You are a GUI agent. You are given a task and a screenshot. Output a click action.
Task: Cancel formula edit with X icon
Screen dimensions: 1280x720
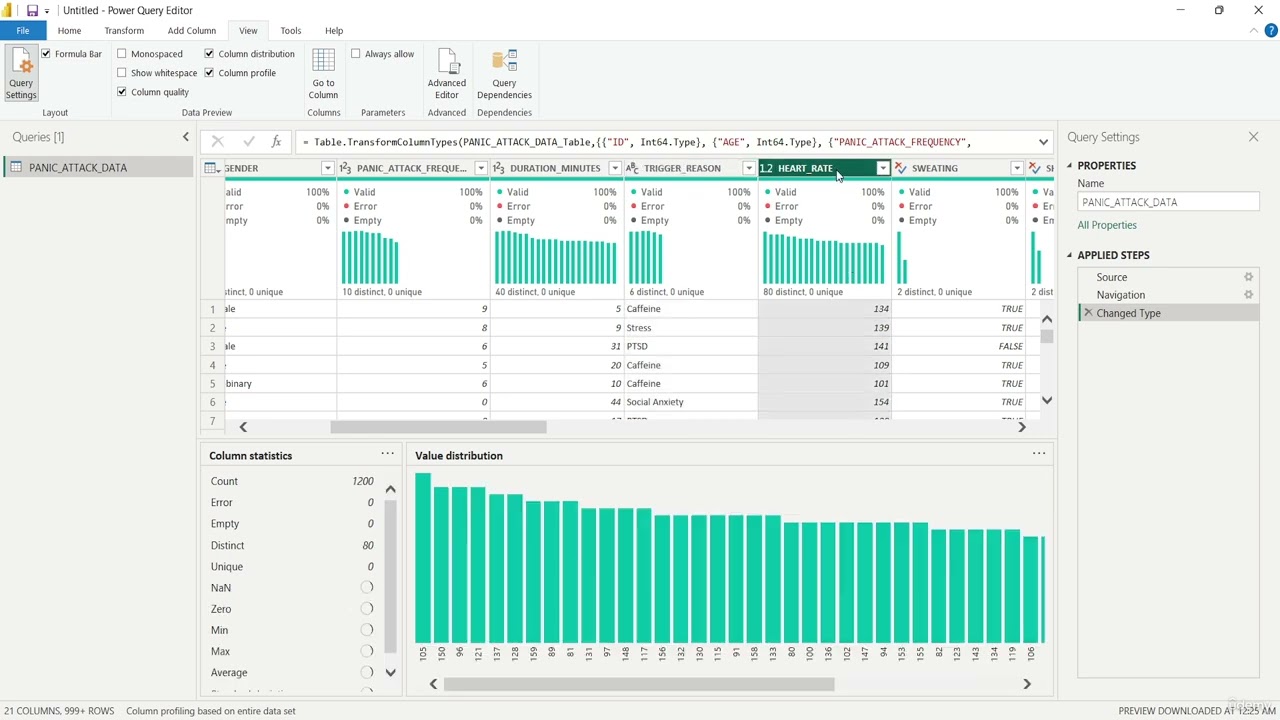tap(217, 142)
